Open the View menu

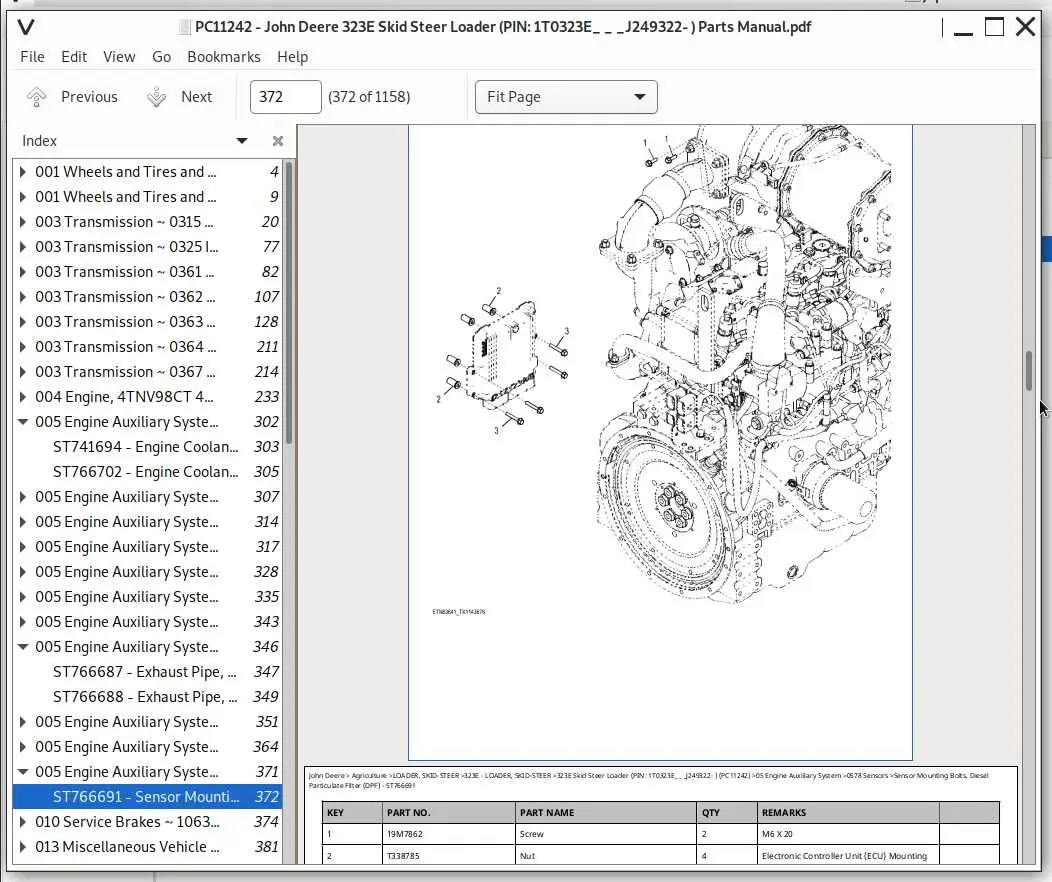[x=119, y=57]
